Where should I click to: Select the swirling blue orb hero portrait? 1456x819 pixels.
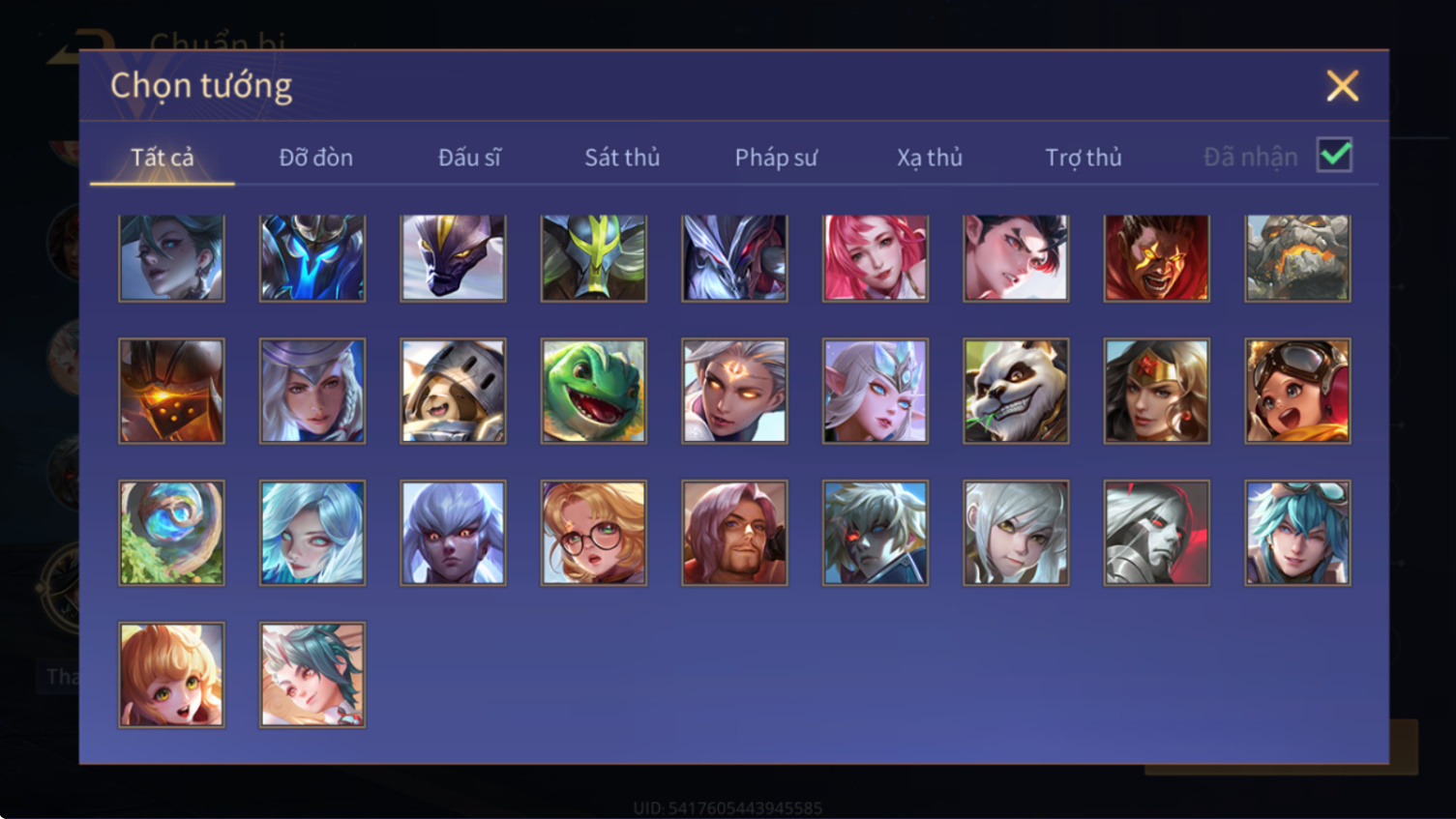[x=171, y=533]
